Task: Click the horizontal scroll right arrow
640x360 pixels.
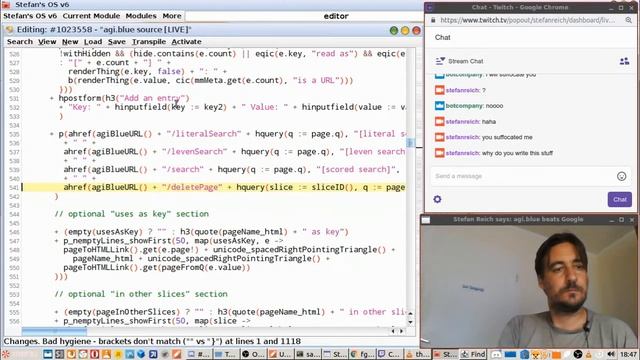Action: 402,331
